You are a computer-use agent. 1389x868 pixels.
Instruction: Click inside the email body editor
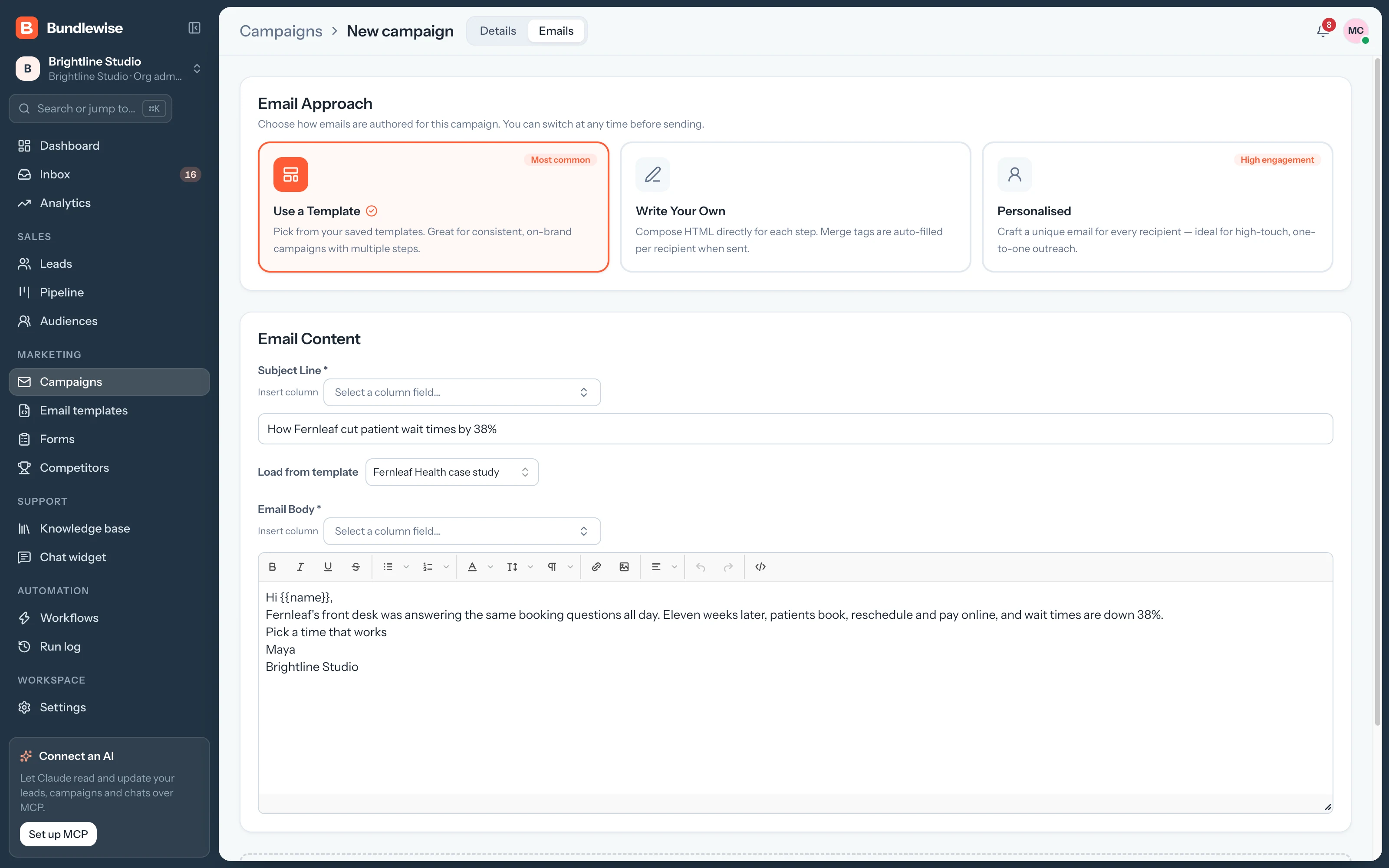coord(795,689)
